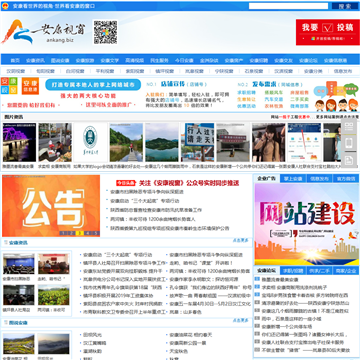Click the QR code image
This screenshot has height=360, width=360.
[105, 32]
